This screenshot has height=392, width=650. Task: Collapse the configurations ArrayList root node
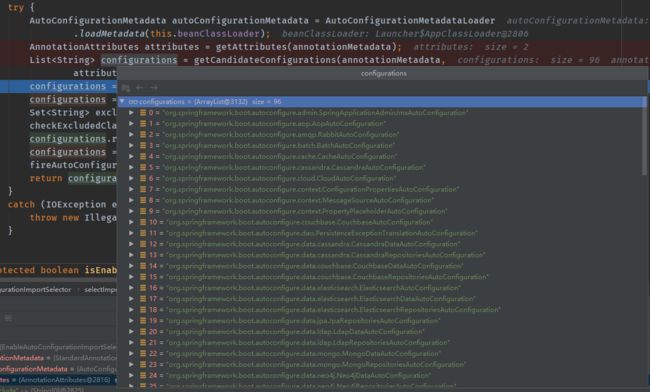tap(122, 102)
